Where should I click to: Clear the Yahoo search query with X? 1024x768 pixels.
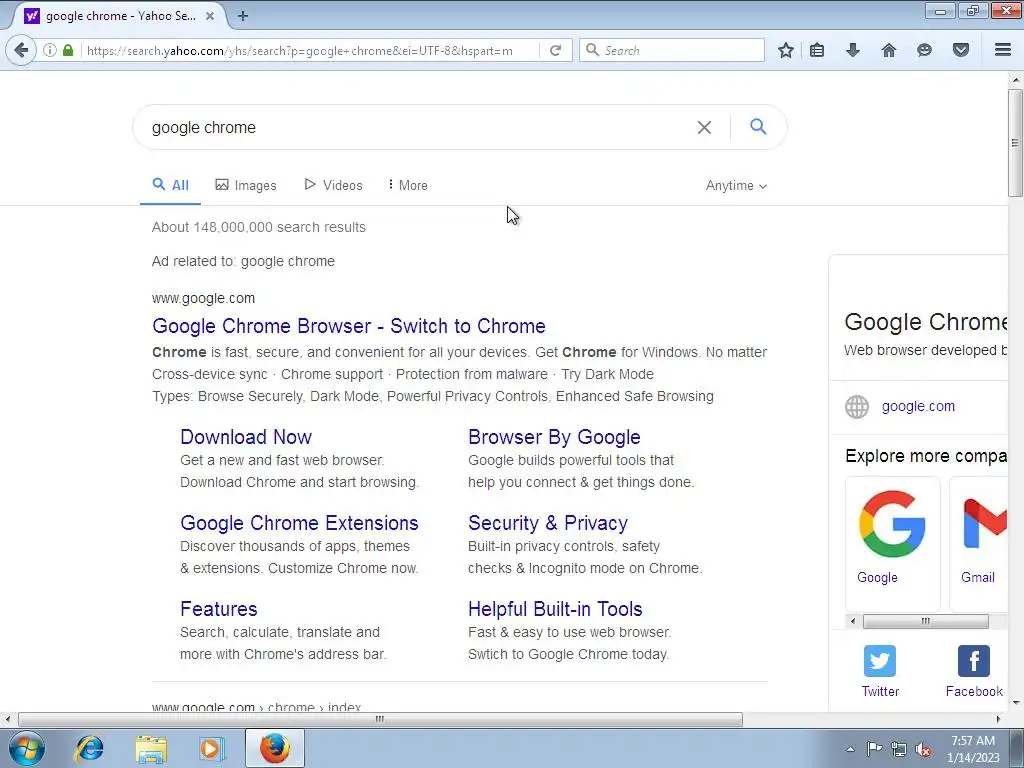pos(704,127)
